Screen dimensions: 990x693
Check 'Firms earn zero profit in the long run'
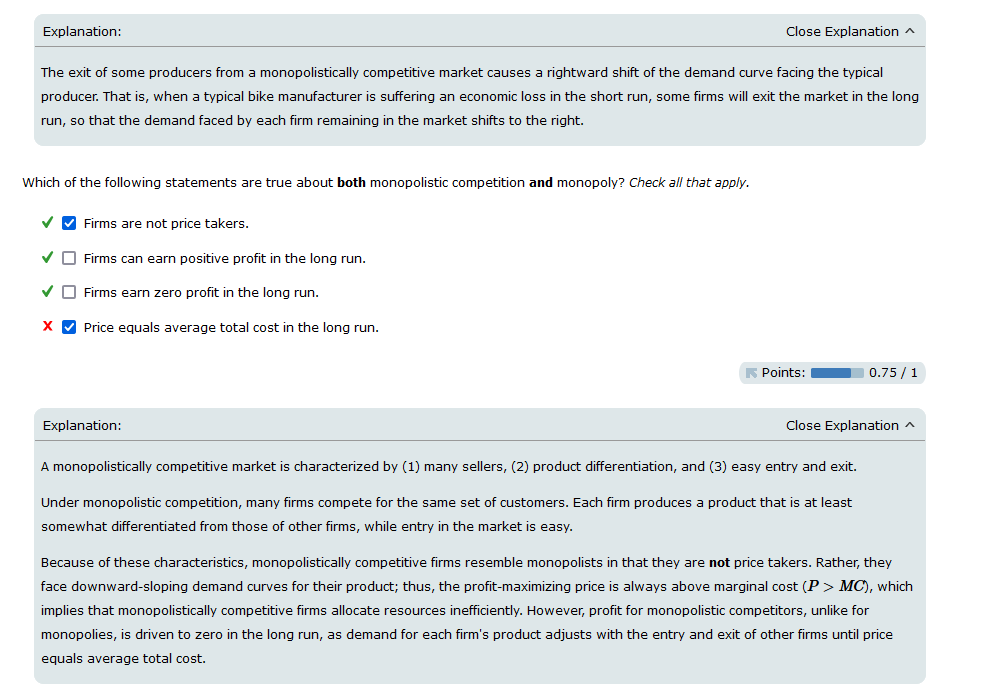click(68, 291)
